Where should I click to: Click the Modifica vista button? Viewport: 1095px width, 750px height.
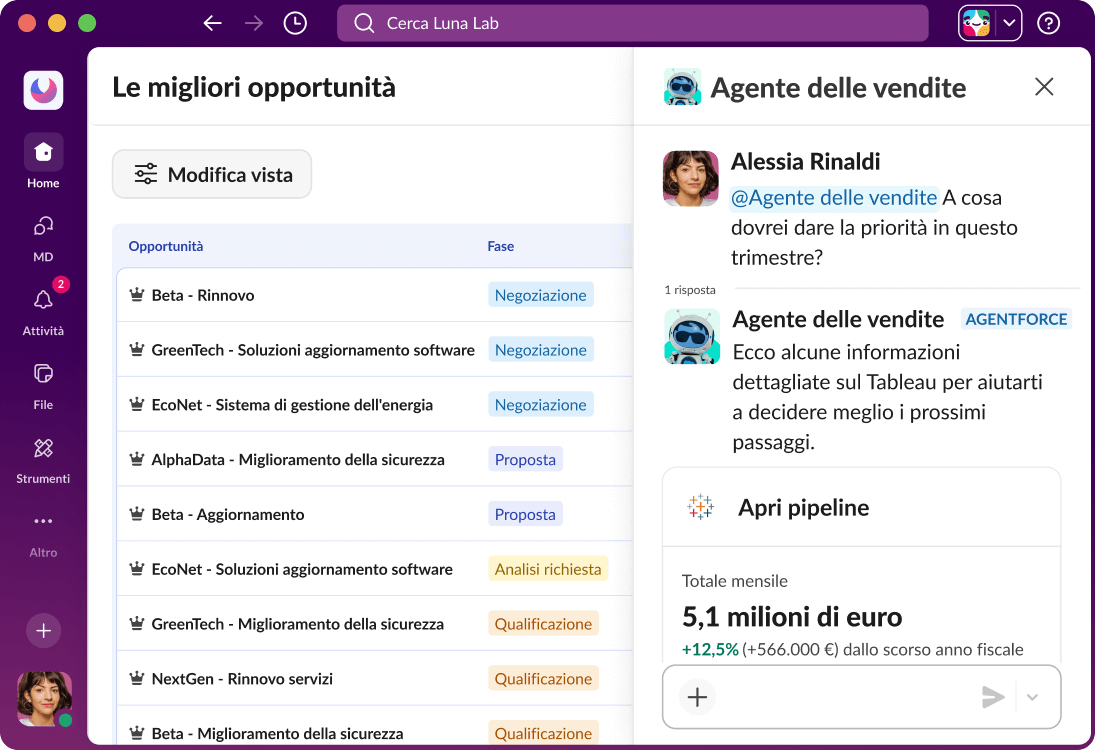tap(211, 173)
